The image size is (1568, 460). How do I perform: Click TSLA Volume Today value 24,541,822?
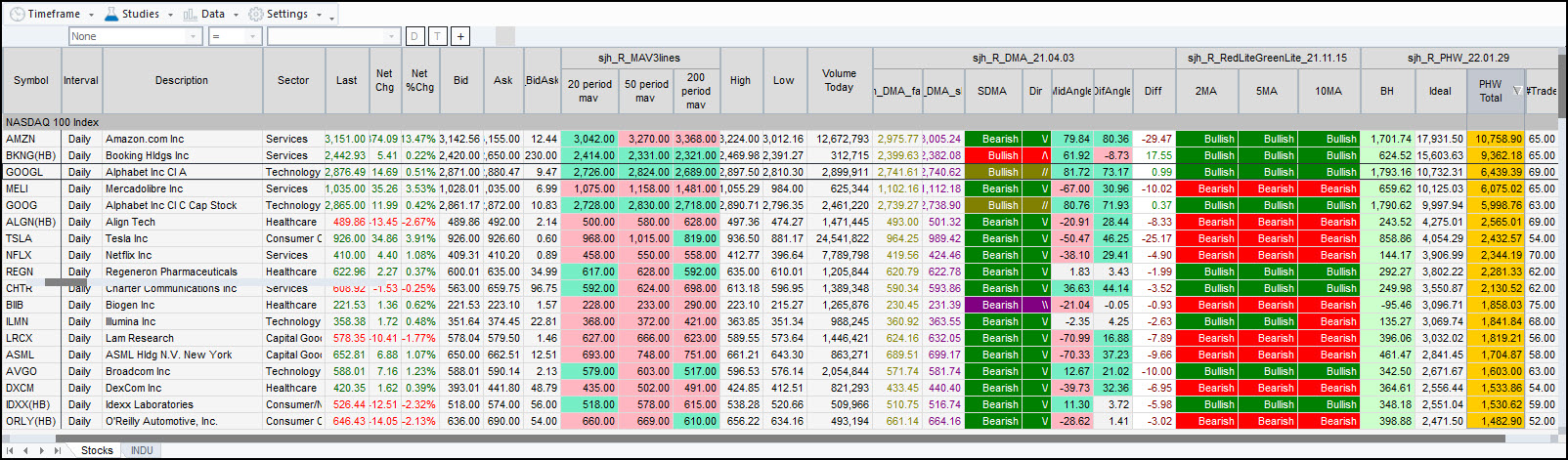(x=839, y=238)
